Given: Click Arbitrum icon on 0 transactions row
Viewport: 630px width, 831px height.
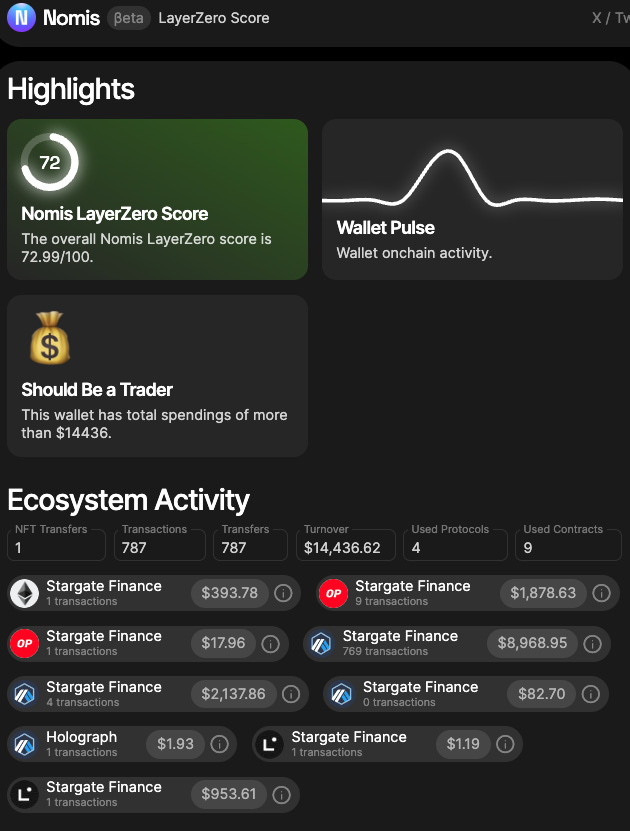Looking at the screenshot, I should 341,694.
